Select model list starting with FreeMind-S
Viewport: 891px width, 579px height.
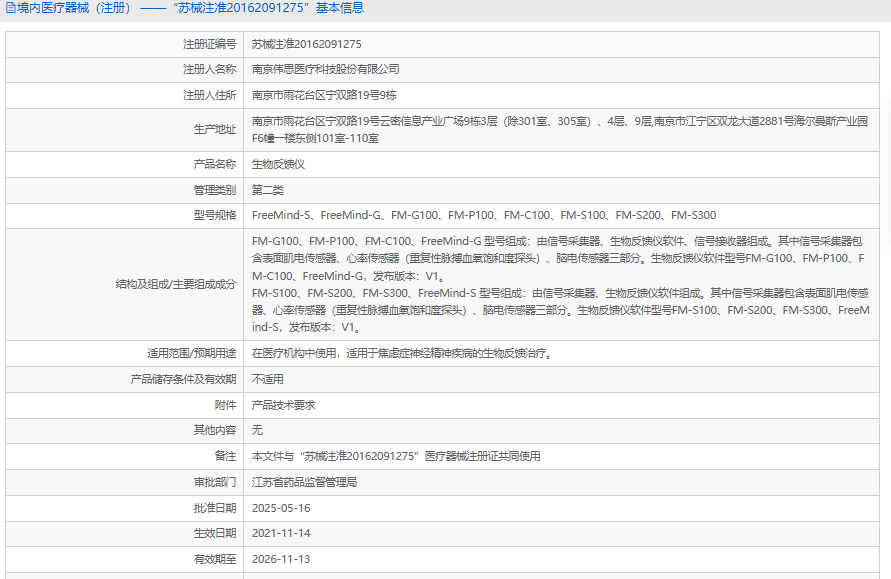[484, 215]
